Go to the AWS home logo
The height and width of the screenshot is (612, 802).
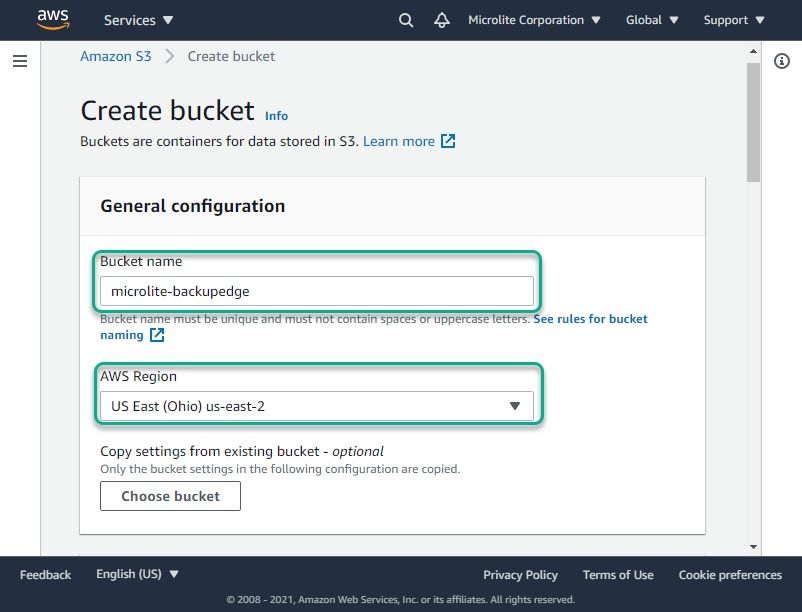(53, 19)
